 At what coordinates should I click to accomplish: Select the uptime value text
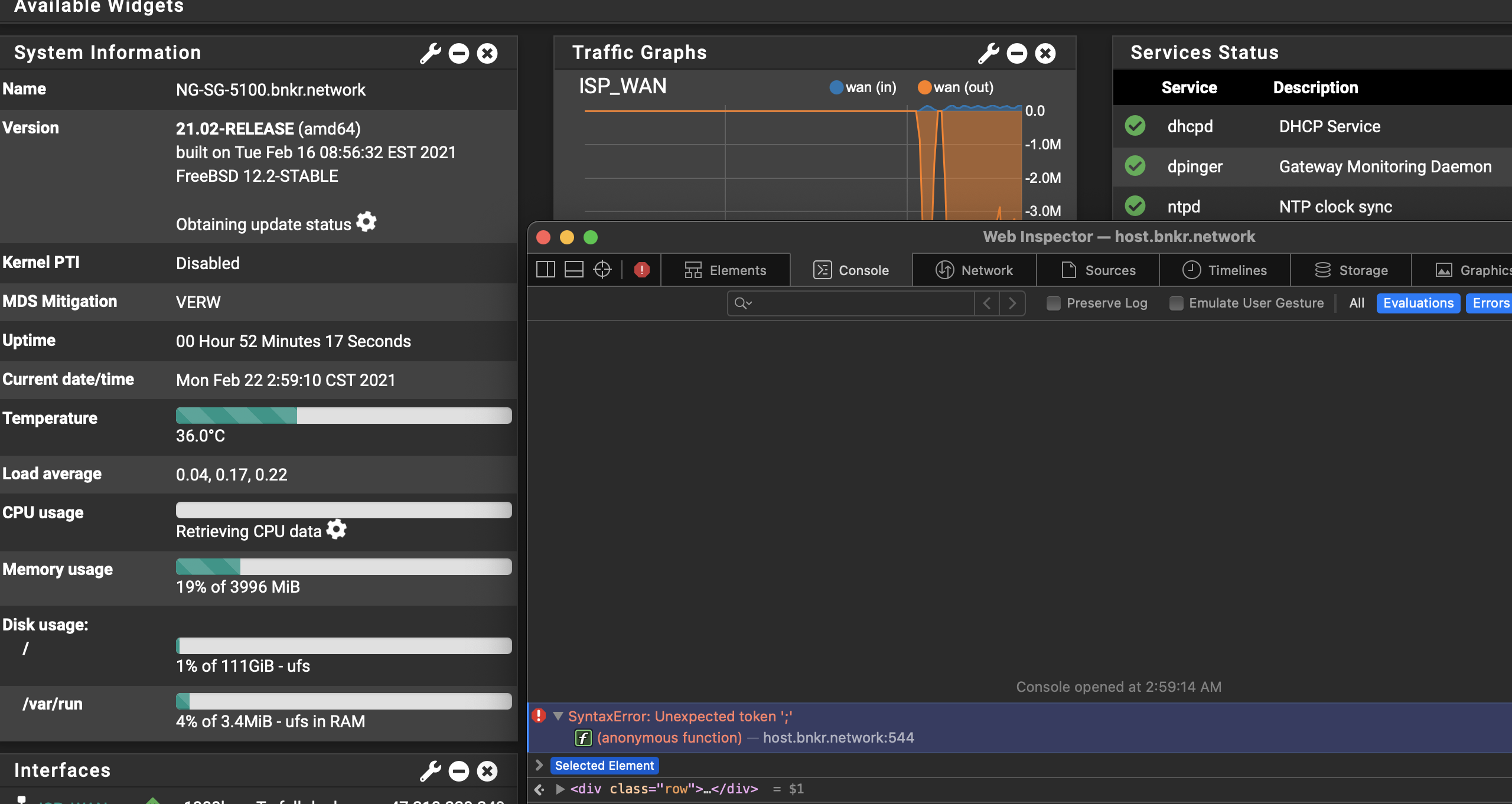[x=294, y=341]
